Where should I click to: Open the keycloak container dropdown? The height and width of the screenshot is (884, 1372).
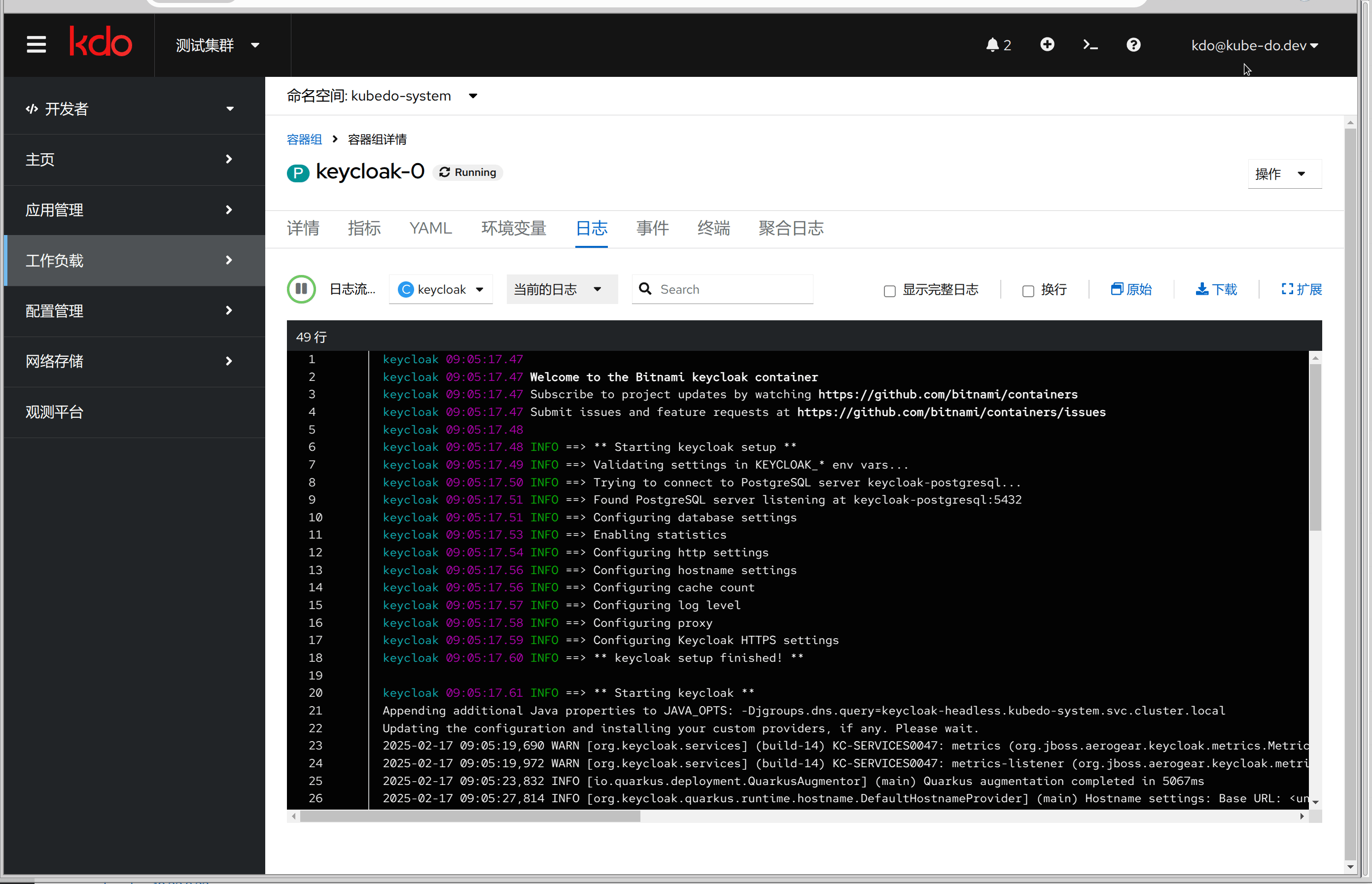[x=440, y=289]
